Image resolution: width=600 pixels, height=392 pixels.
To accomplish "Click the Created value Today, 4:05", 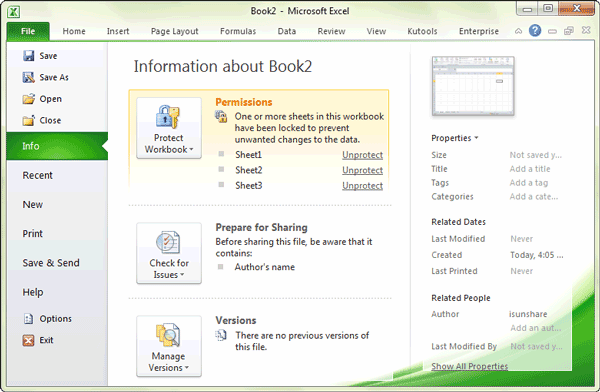I will pos(536,255).
